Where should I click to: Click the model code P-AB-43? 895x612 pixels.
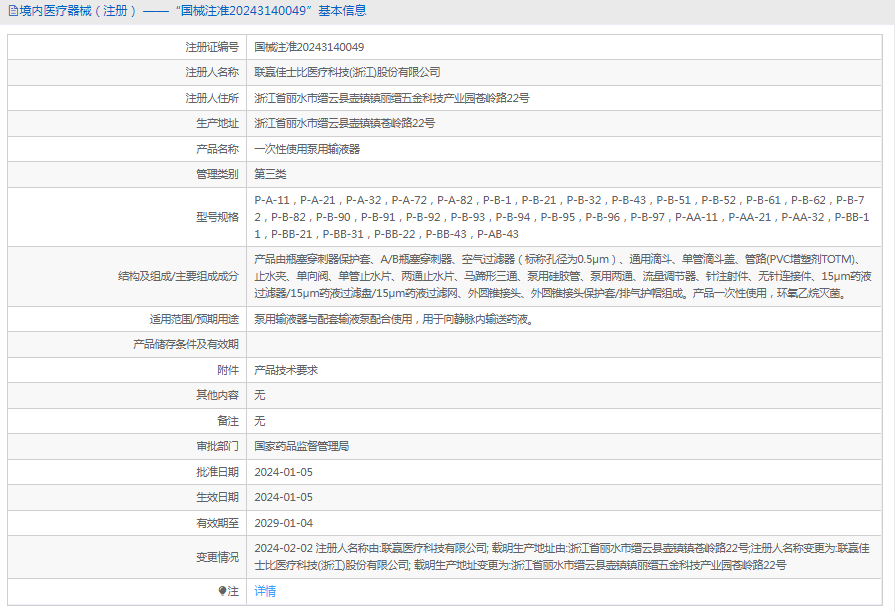click(498, 234)
